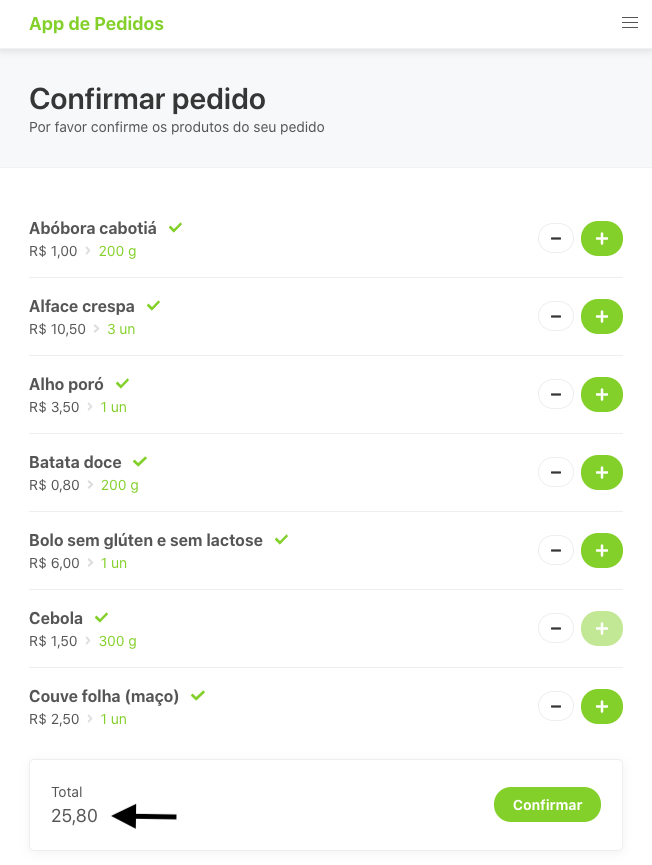Decrease the Cebola amount
Viewport: 652px width, 865px height.
click(x=556, y=628)
